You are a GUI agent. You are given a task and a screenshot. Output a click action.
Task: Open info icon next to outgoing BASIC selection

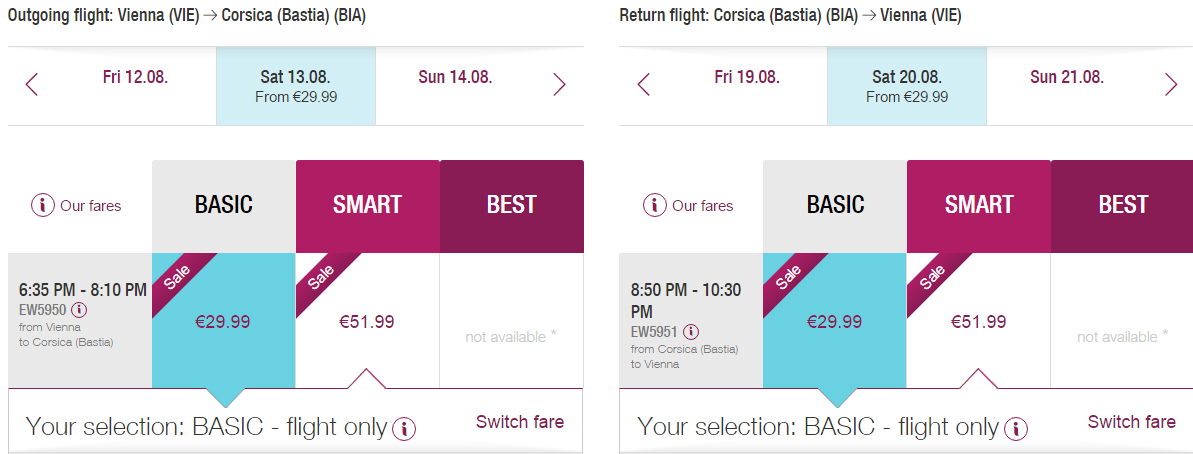pos(404,429)
